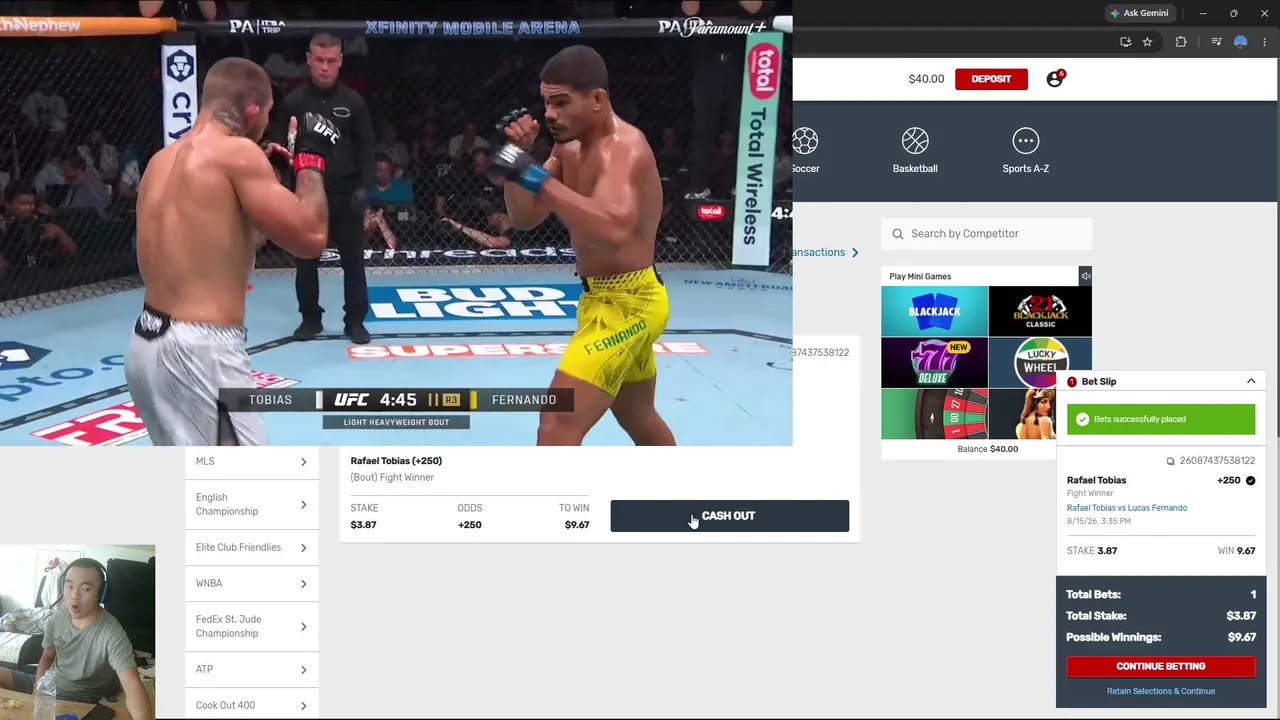Image resolution: width=1280 pixels, height=720 pixels.
Task: Click the Ask Gemini button
Action: coord(1138,13)
